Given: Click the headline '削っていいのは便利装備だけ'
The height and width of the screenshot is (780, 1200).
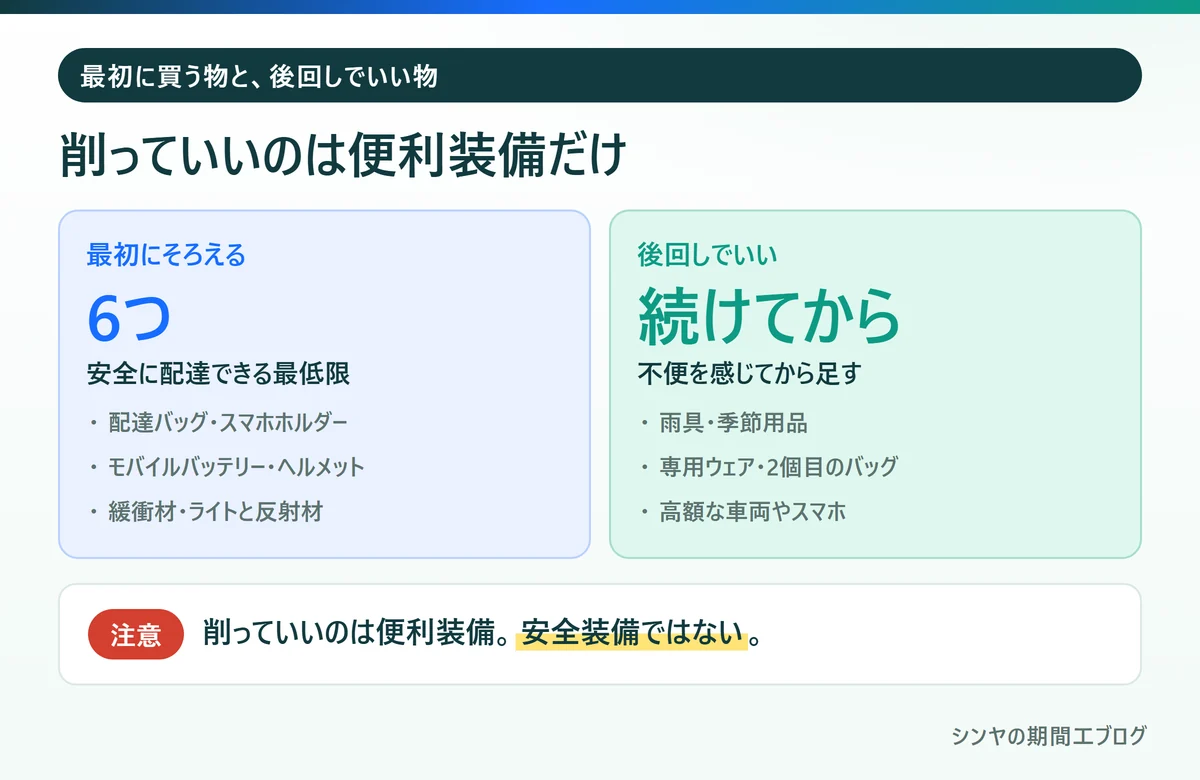Looking at the screenshot, I should 344,156.
